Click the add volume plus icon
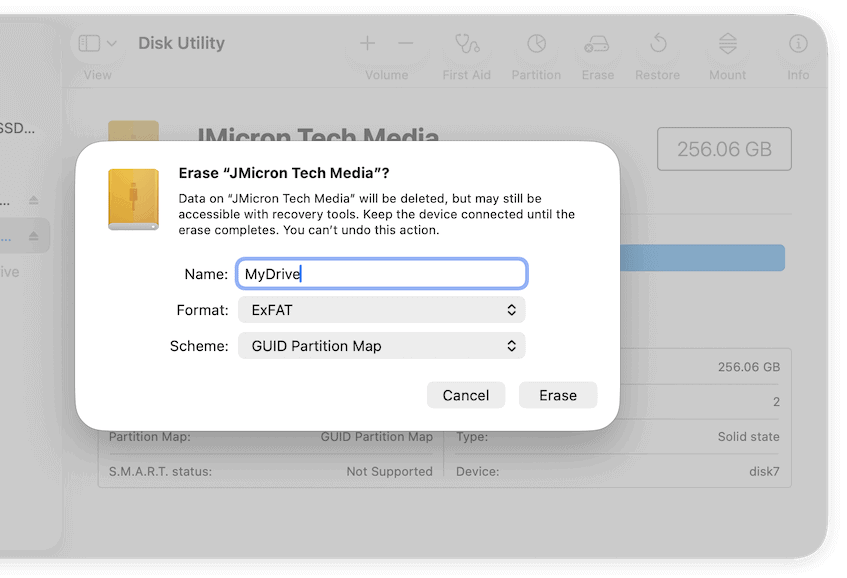847x578 pixels. (367, 43)
